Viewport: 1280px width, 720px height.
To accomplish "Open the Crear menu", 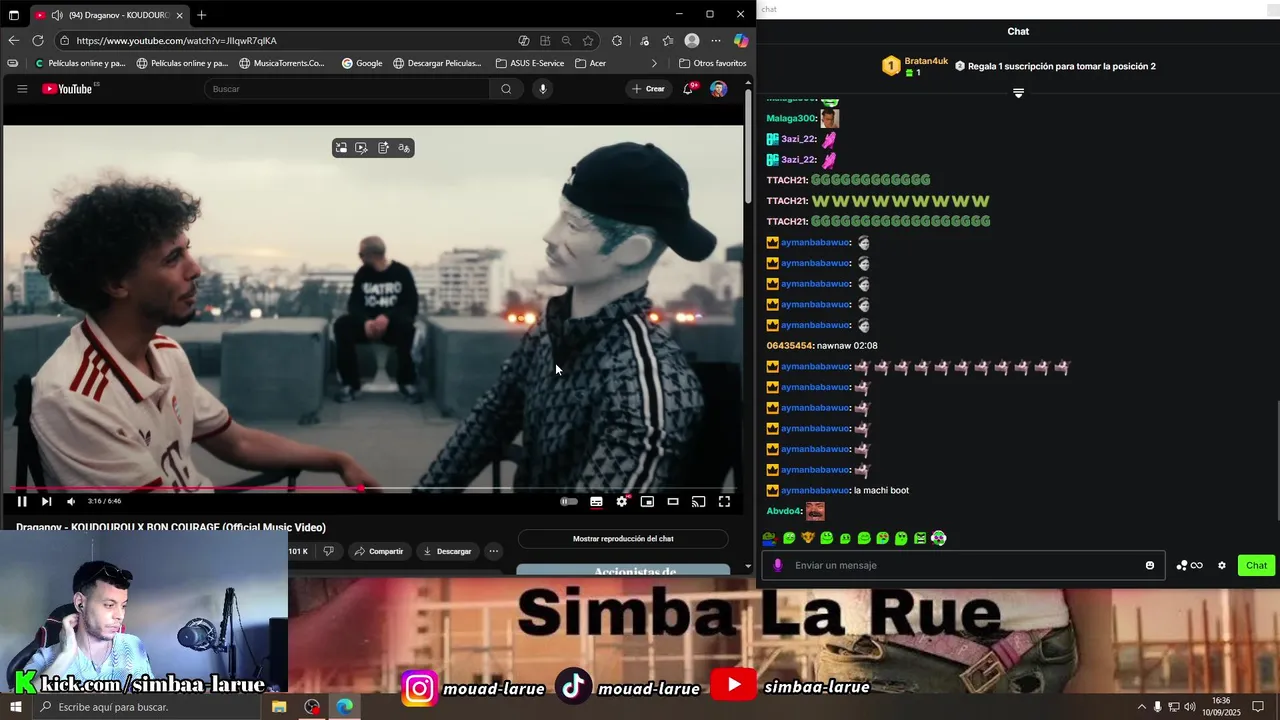I will (x=648, y=89).
